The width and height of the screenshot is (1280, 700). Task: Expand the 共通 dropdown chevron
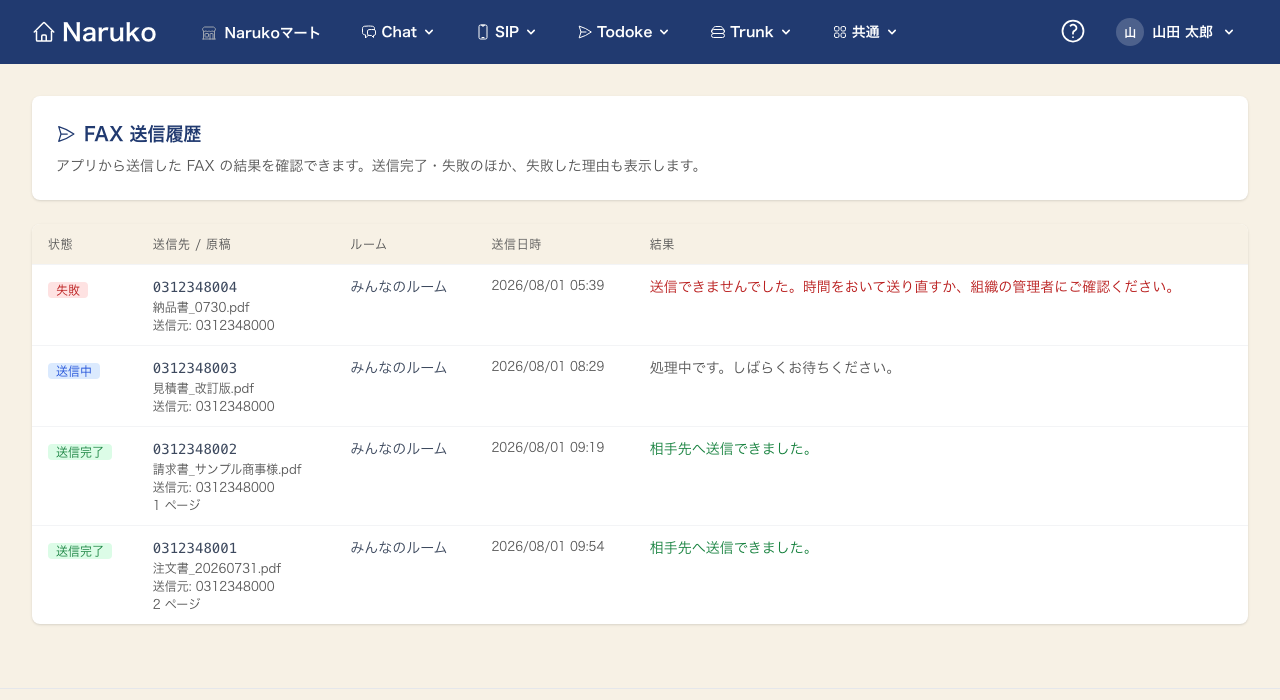(892, 32)
